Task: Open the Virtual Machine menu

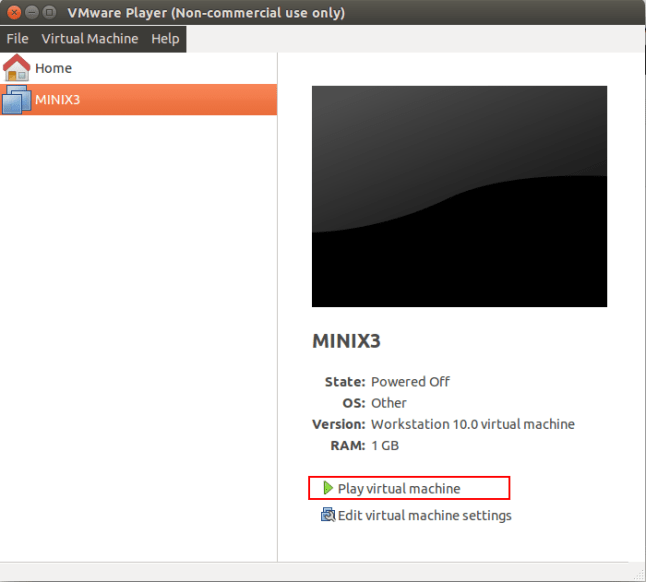Action: pos(90,39)
